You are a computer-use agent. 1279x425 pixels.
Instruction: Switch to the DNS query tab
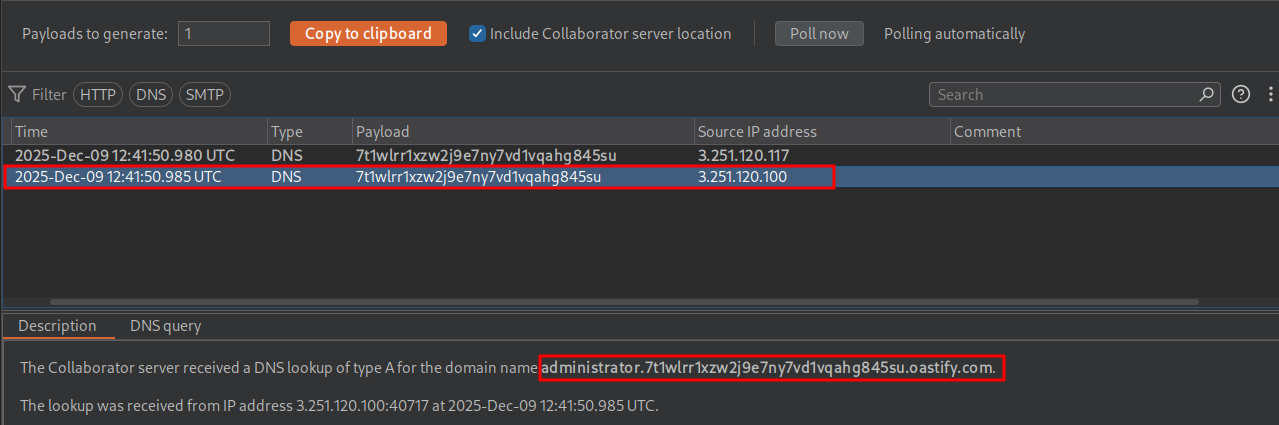(165, 326)
